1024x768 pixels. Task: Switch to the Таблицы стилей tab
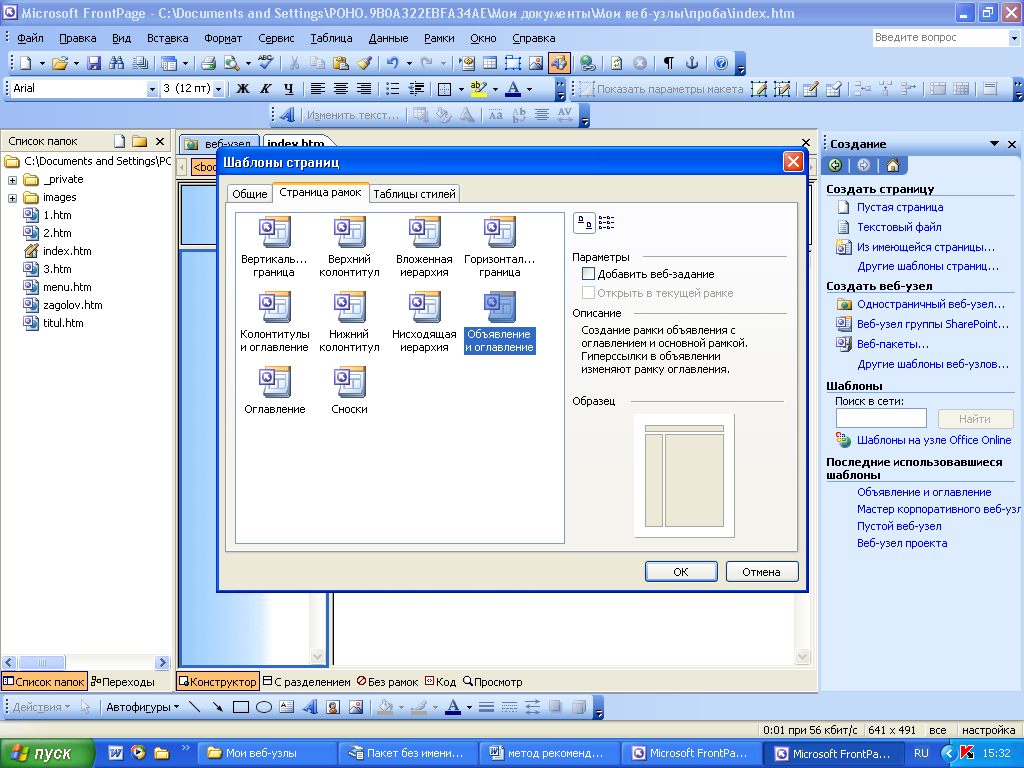[x=415, y=194]
